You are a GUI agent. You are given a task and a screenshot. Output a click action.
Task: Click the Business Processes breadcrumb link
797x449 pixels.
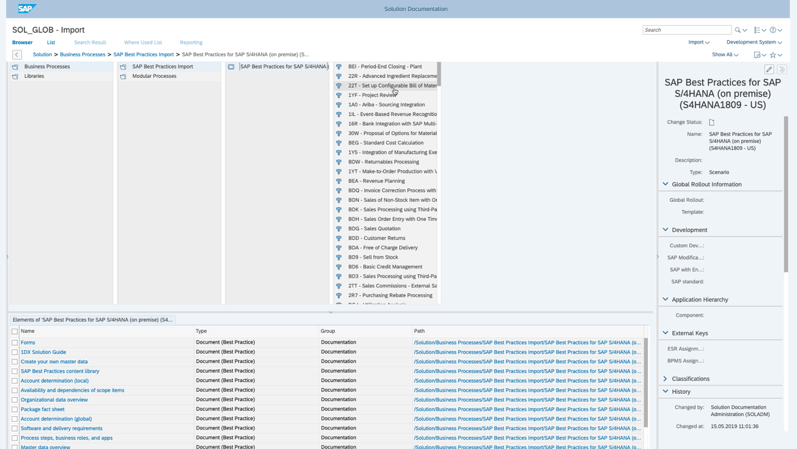click(x=82, y=54)
